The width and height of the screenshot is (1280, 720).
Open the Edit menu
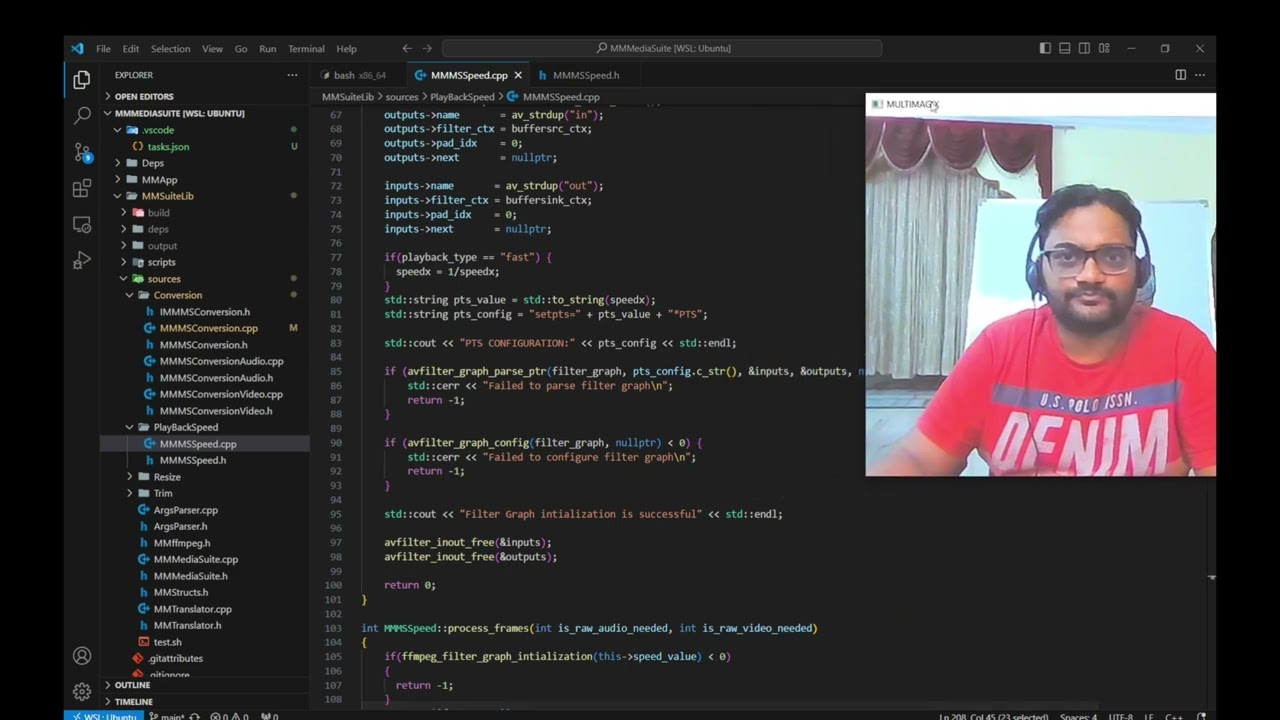131,48
